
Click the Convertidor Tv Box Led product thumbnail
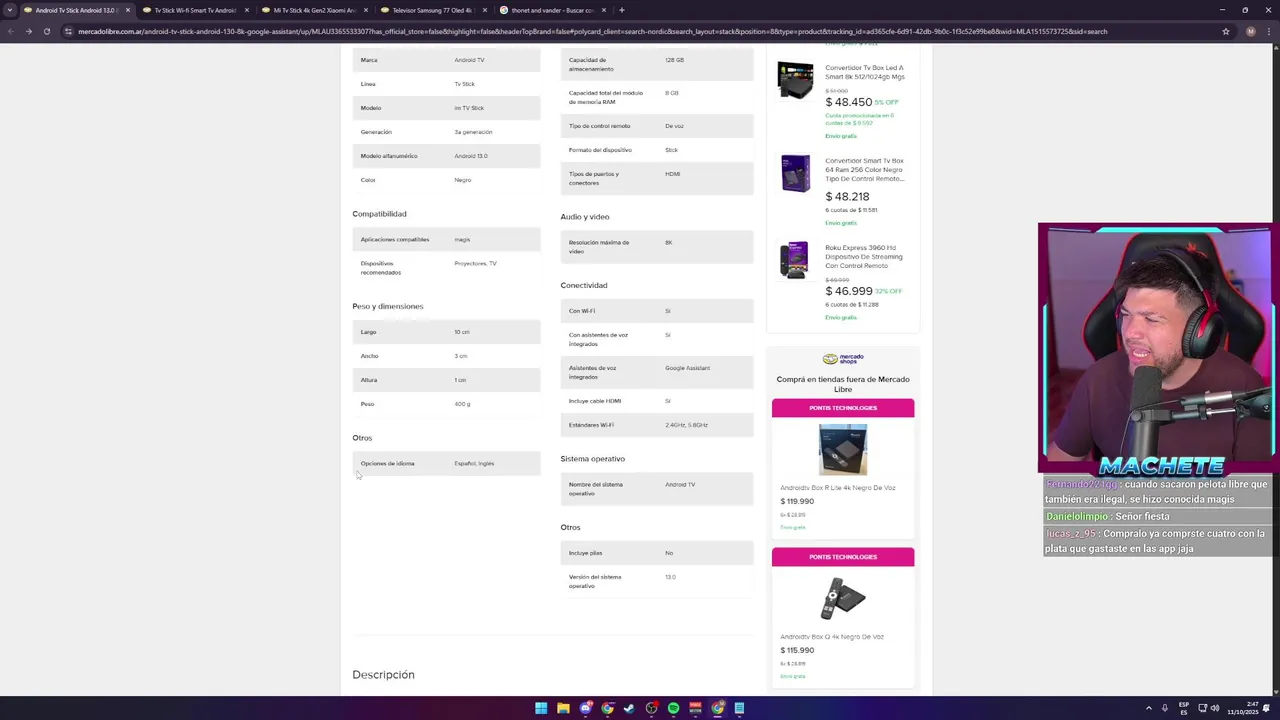796,80
